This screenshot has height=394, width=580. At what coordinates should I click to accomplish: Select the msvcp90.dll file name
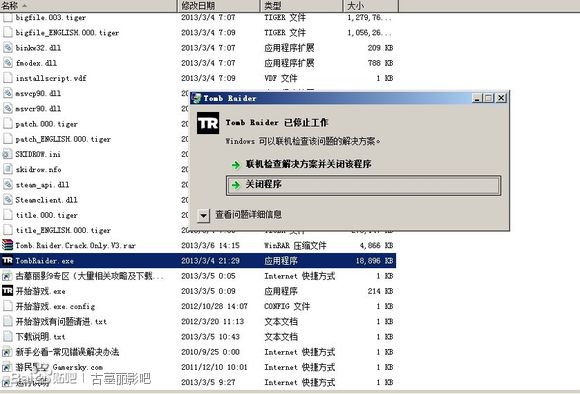(38, 93)
